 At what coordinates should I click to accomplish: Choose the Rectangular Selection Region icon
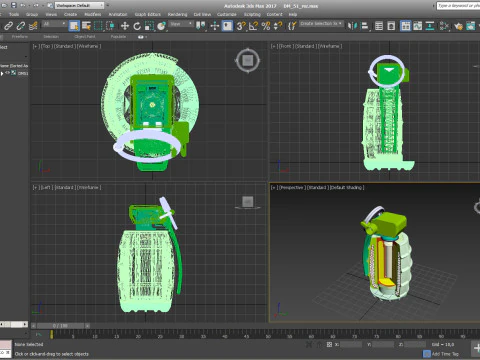pos(98,26)
